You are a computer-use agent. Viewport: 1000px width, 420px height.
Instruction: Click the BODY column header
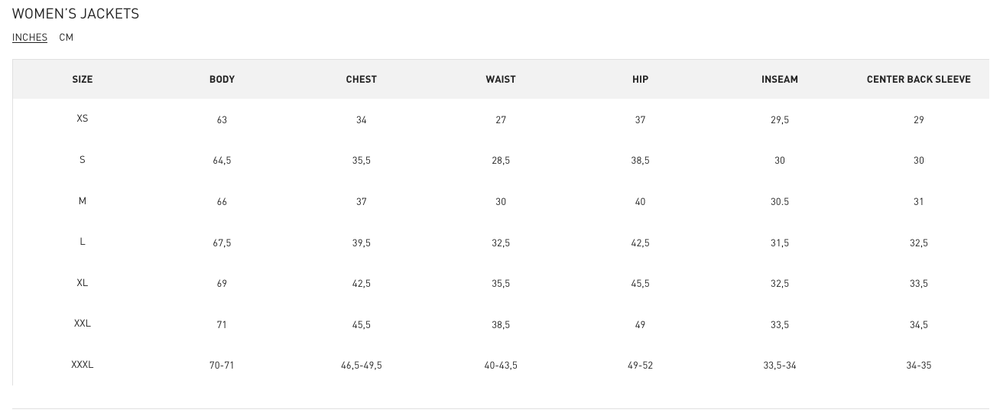(222, 79)
